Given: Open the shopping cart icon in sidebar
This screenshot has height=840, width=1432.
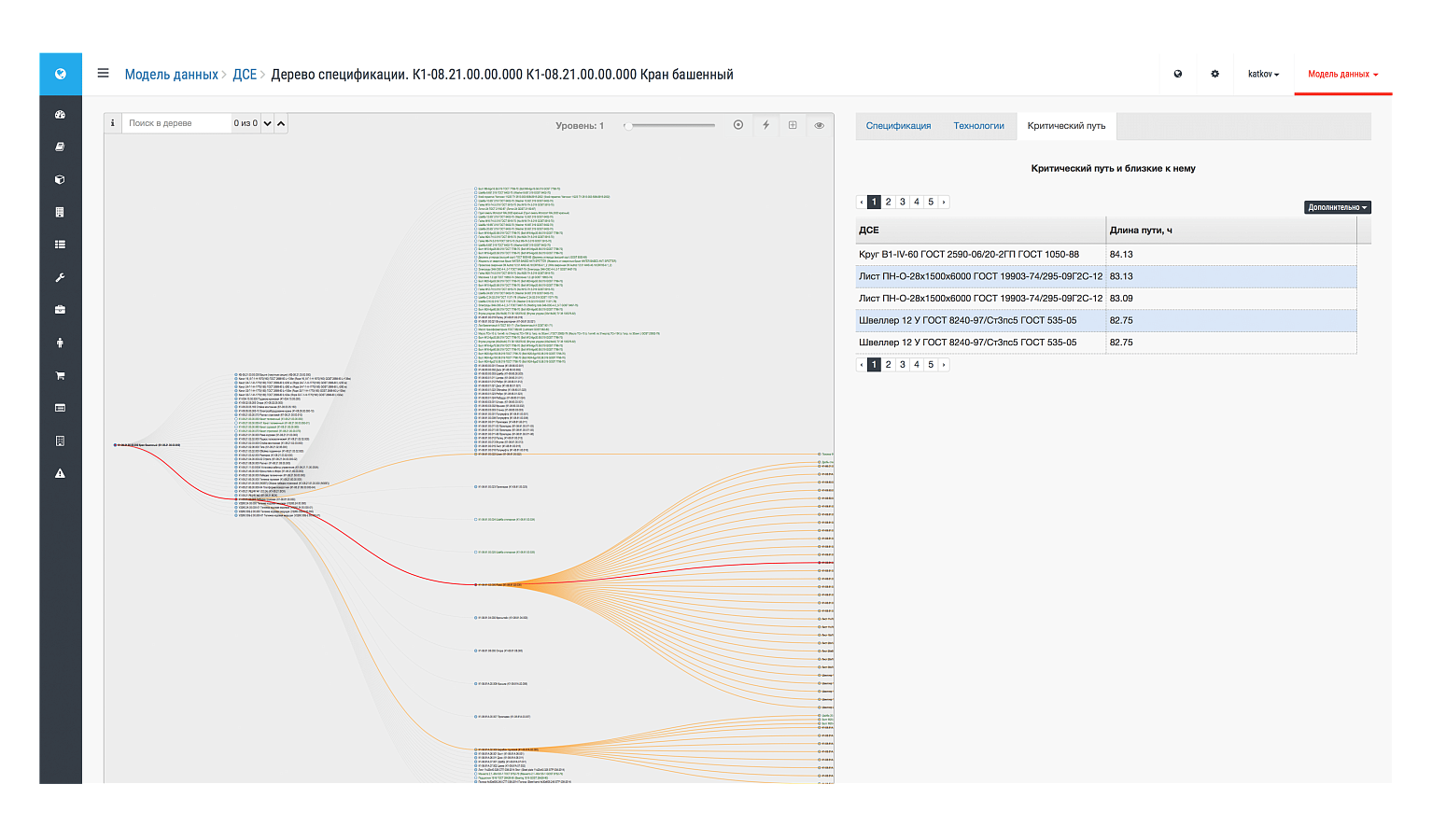Looking at the screenshot, I should point(60,375).
